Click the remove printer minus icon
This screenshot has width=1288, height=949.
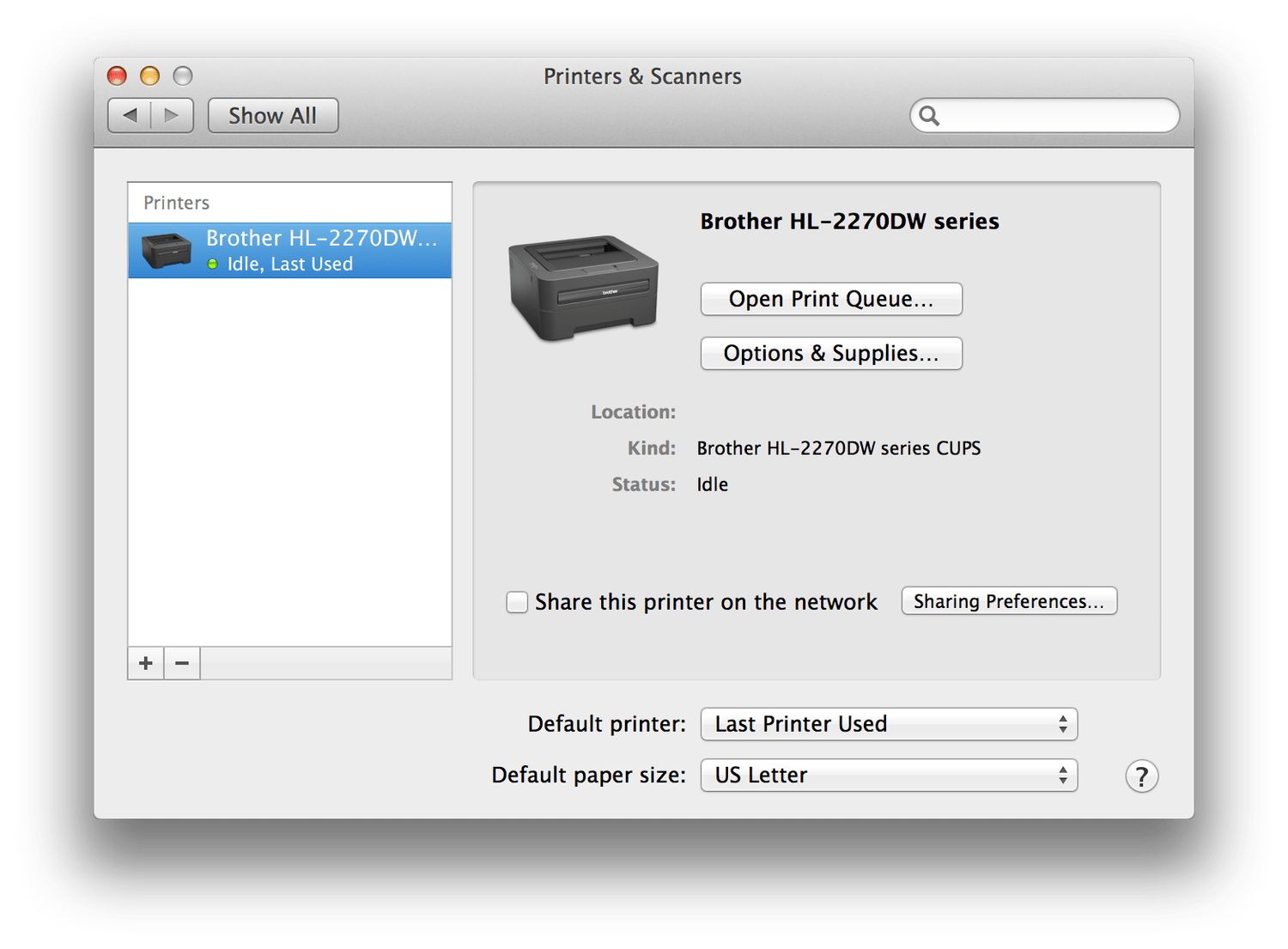coord(182,663)
